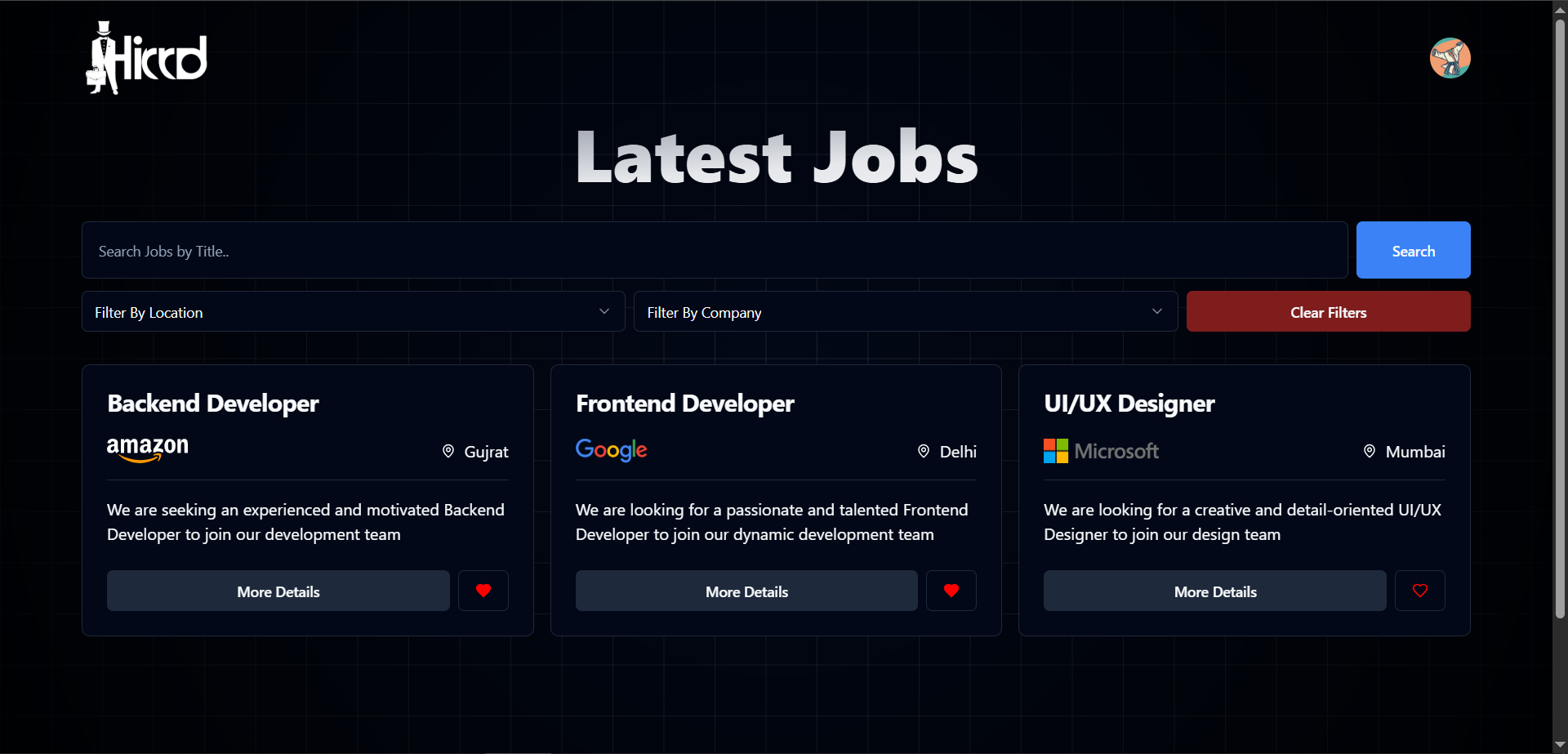Screen dimensions: 1568x754
Task: Click the page vertical scrollbar thumb
Action: click(1560, 319)
